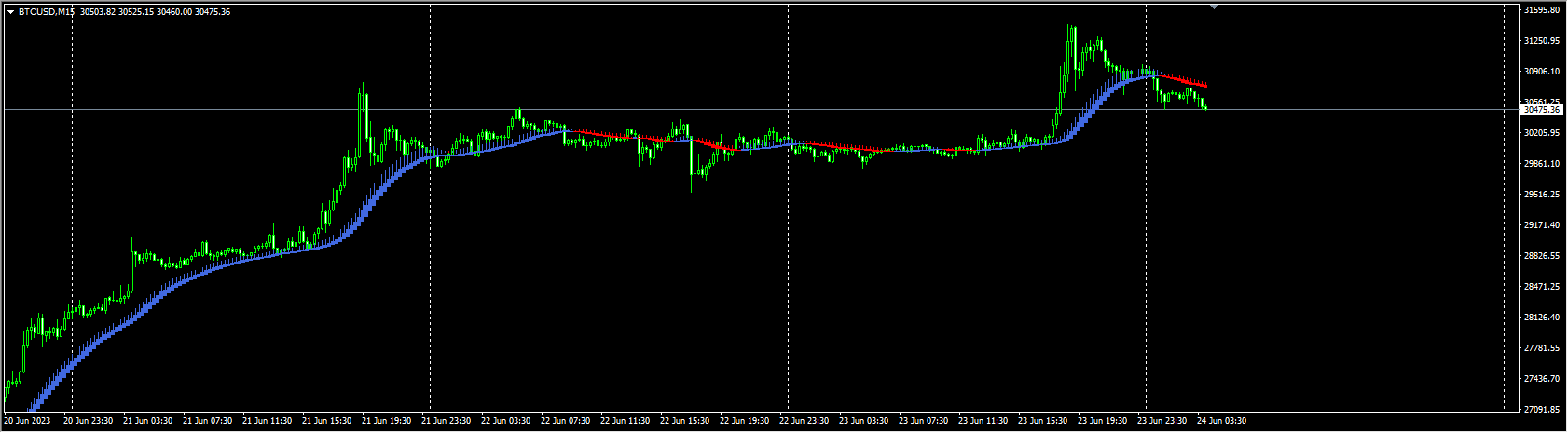
Task: Click the 21 Jun 15:30 time label
Action: coord(326,421)
